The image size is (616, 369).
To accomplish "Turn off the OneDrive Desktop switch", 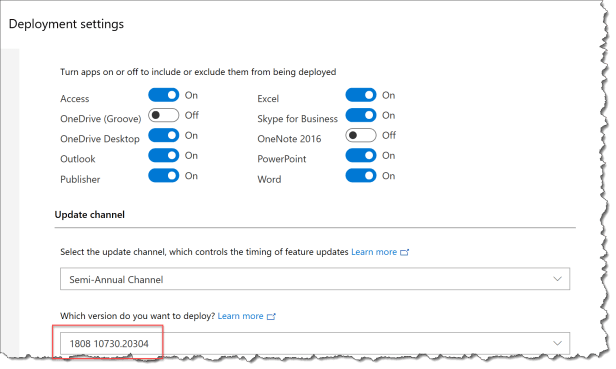I will [163, 135].
